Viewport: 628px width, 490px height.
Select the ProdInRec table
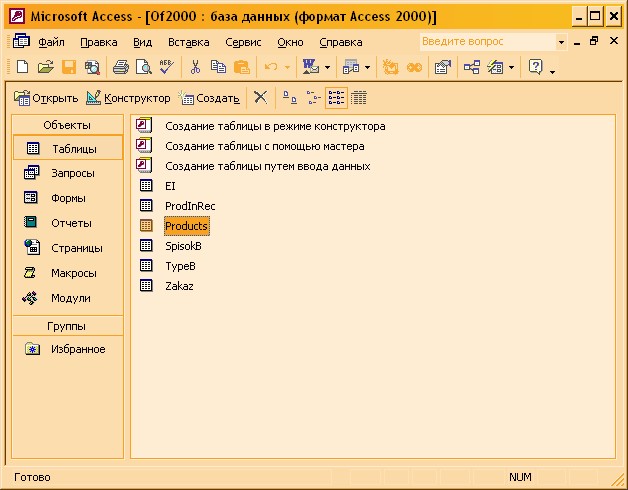[190, 206]
